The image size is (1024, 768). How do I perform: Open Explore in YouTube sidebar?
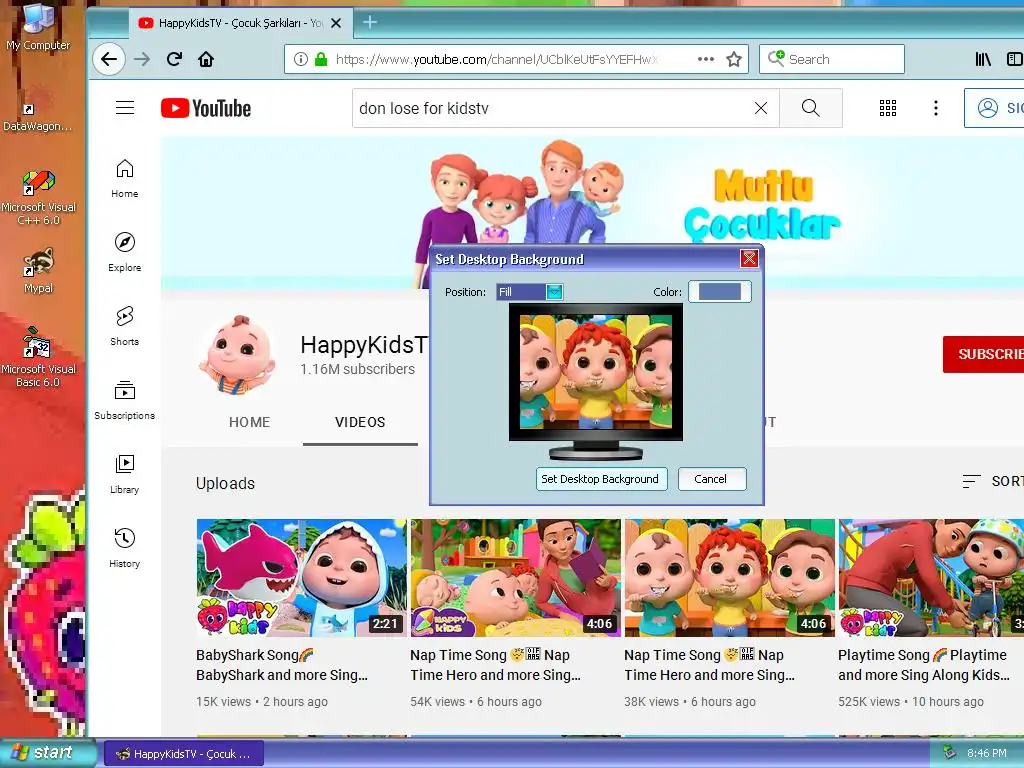point(125,252)
